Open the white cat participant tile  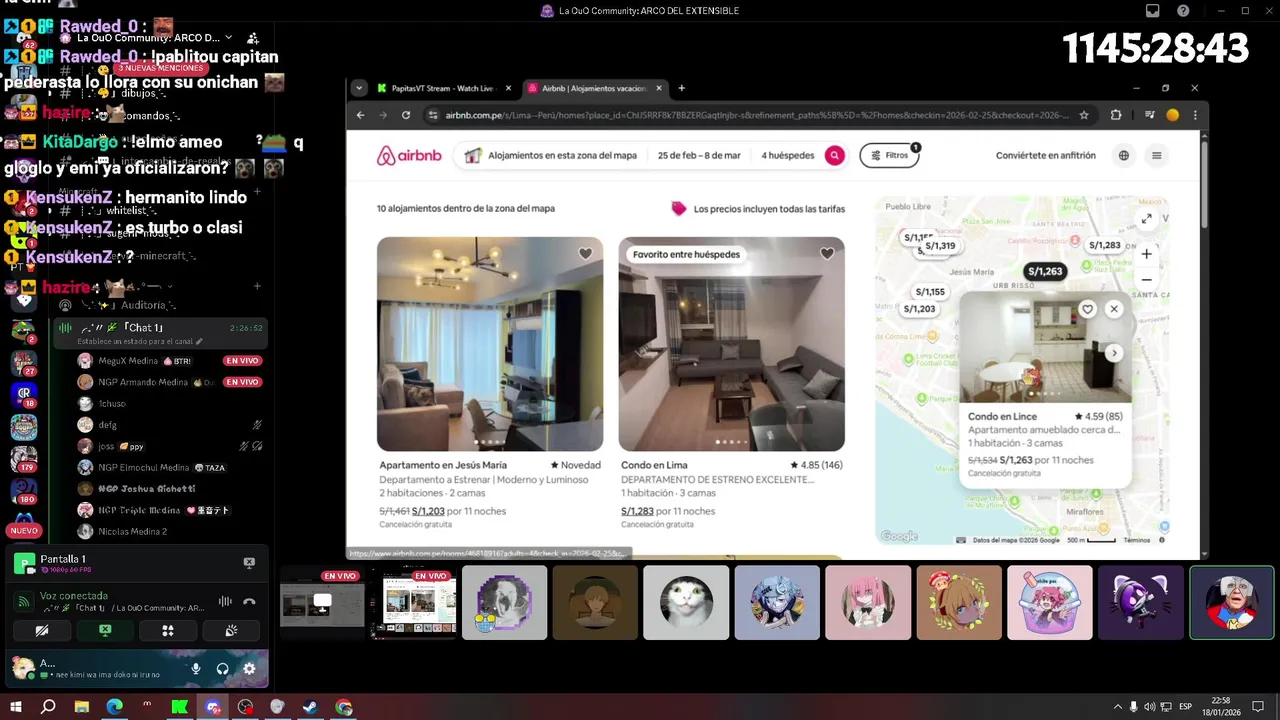686,603
